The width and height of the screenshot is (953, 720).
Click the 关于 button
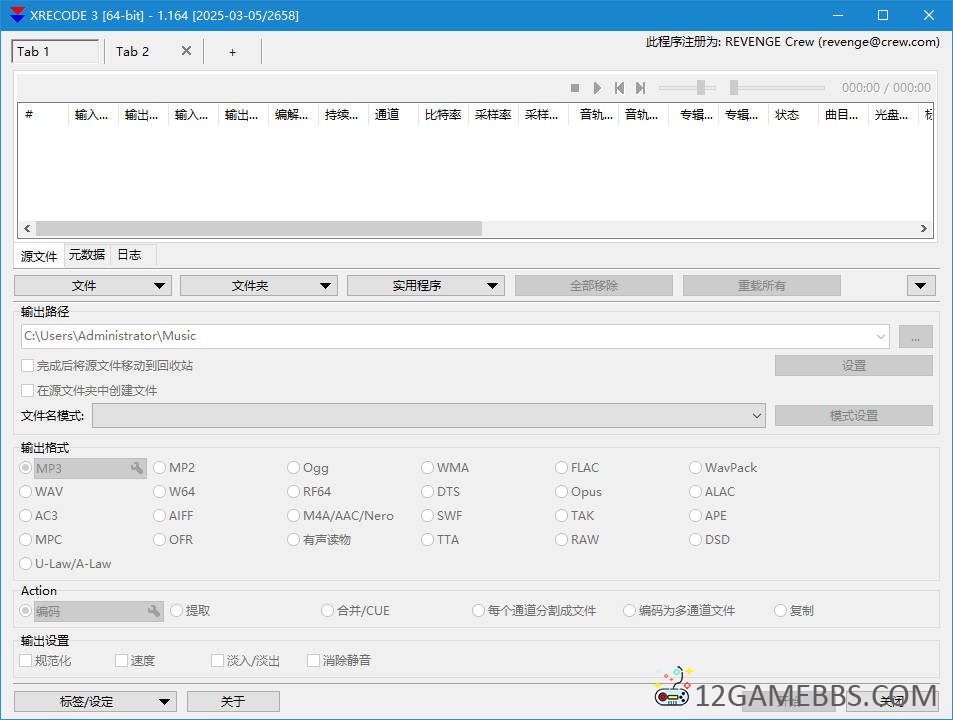(232, 702)
